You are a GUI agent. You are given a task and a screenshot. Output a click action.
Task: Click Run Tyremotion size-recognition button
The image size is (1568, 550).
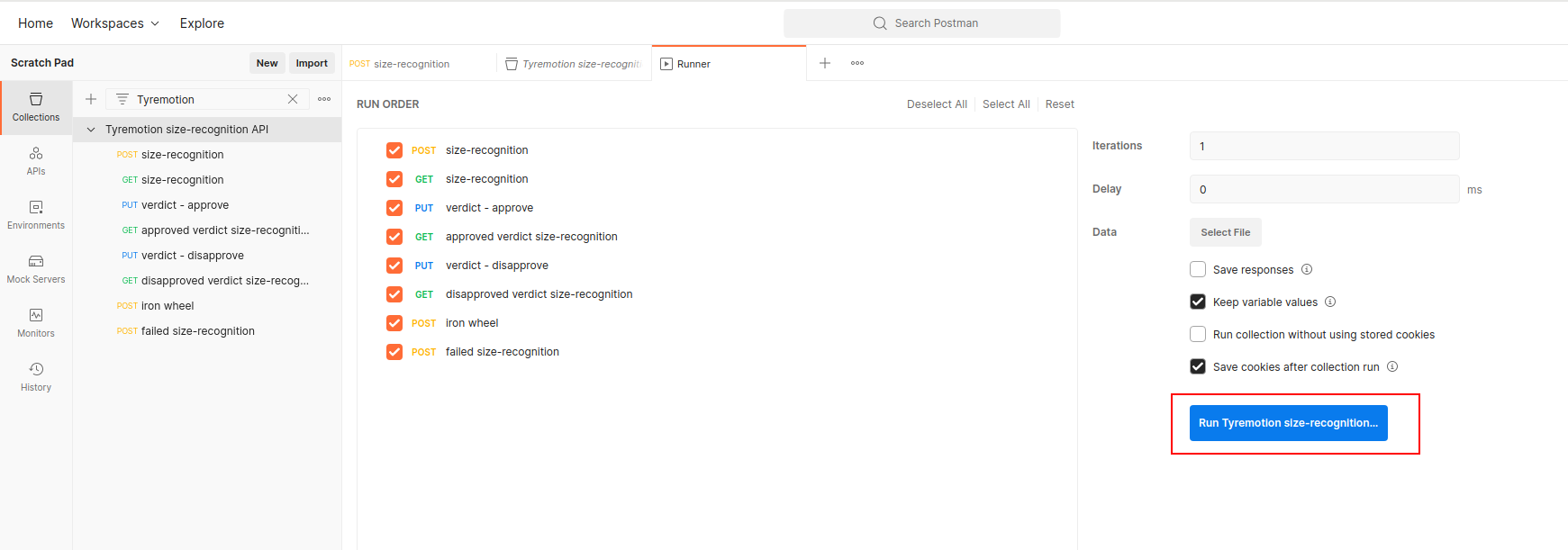click(1288, 423)
